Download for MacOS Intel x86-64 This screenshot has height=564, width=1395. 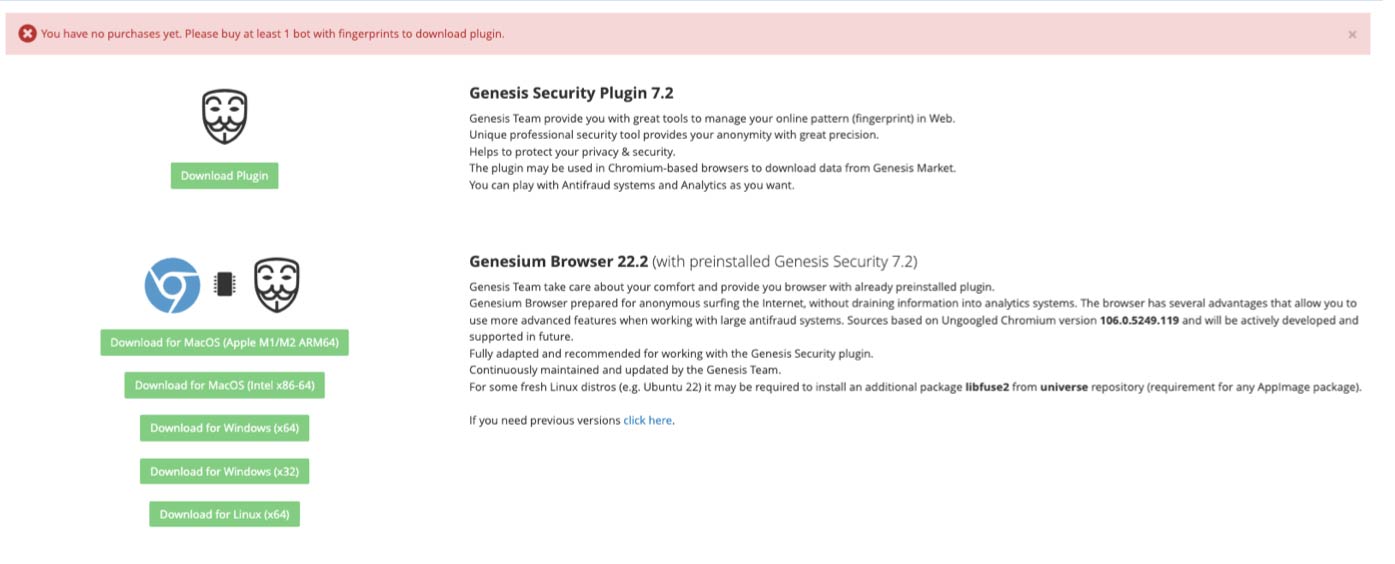[x=224, y=385]
